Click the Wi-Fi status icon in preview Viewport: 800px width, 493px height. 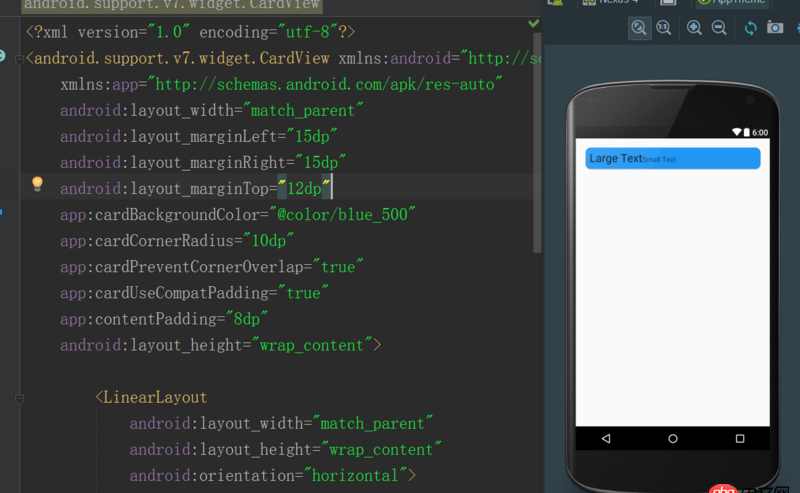coord(736,132)
